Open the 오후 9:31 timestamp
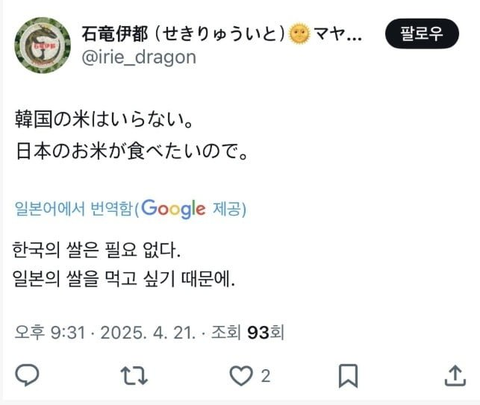This screenshot has width=480, height=405. (x=50, y=332)
